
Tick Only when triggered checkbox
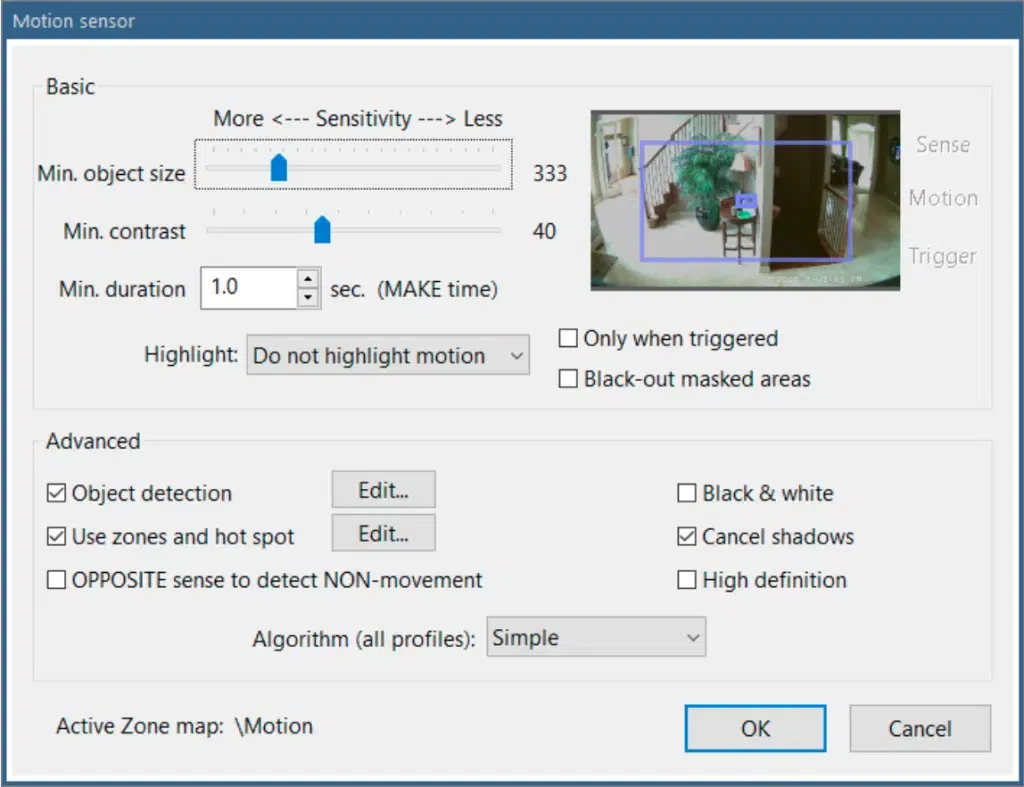point(568,338)
